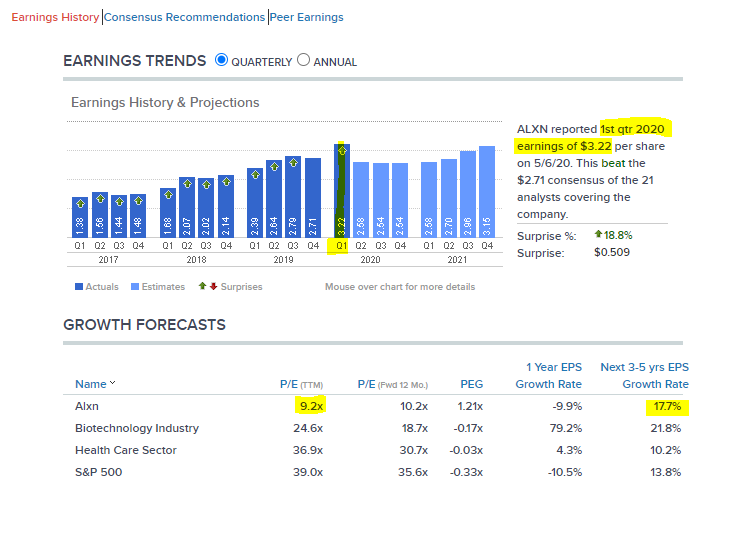Sort by Next 3-5 yrs EPS Growth Rate
Viewport: 748px width, 550px height.
pos(644,375)
